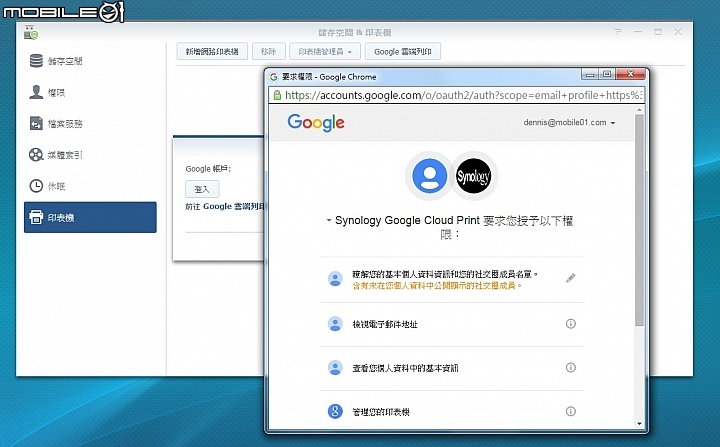Click the 新增網路印表機 add network printer button
The image size is (720, 447).
tap(212, 51)
